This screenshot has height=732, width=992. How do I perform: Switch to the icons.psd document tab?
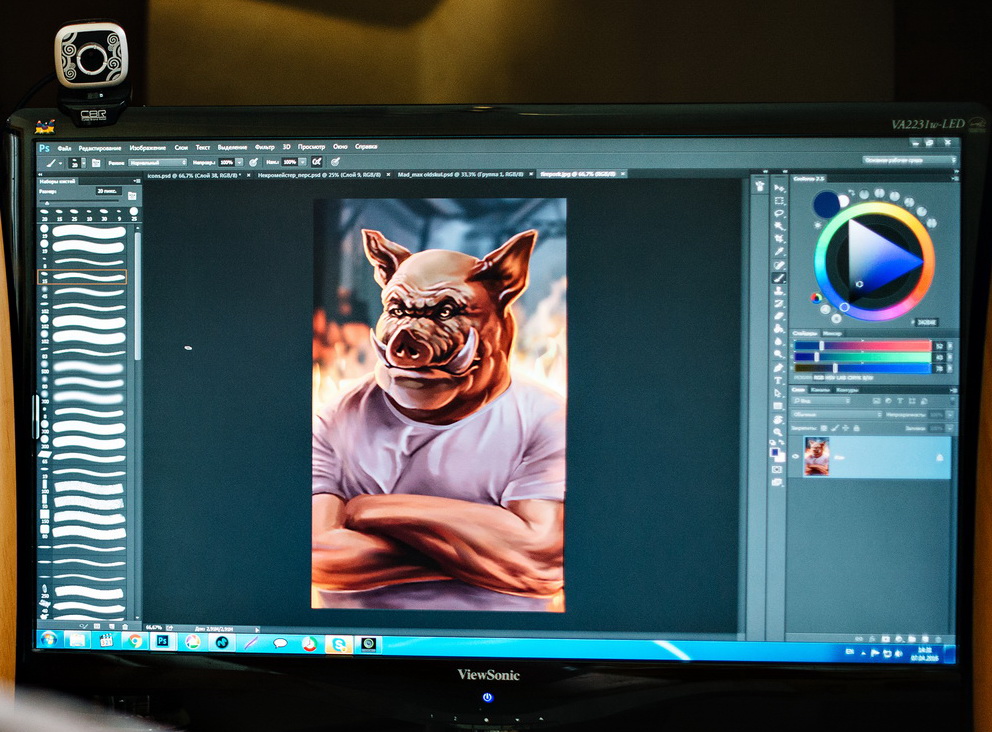click(193, 175)
